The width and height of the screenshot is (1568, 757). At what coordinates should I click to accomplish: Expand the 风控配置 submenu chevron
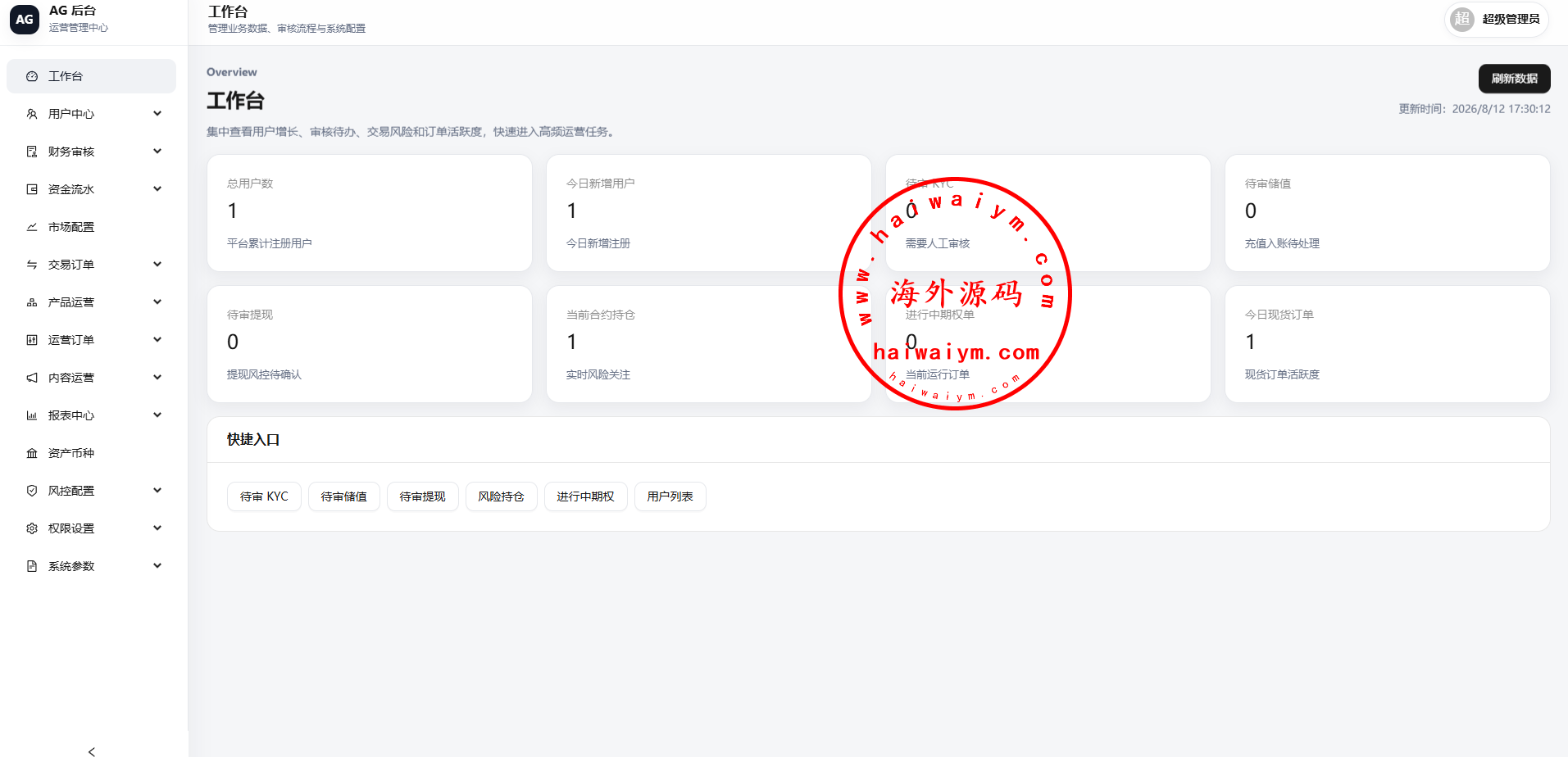pyautogui.click(x=157, y=491)
